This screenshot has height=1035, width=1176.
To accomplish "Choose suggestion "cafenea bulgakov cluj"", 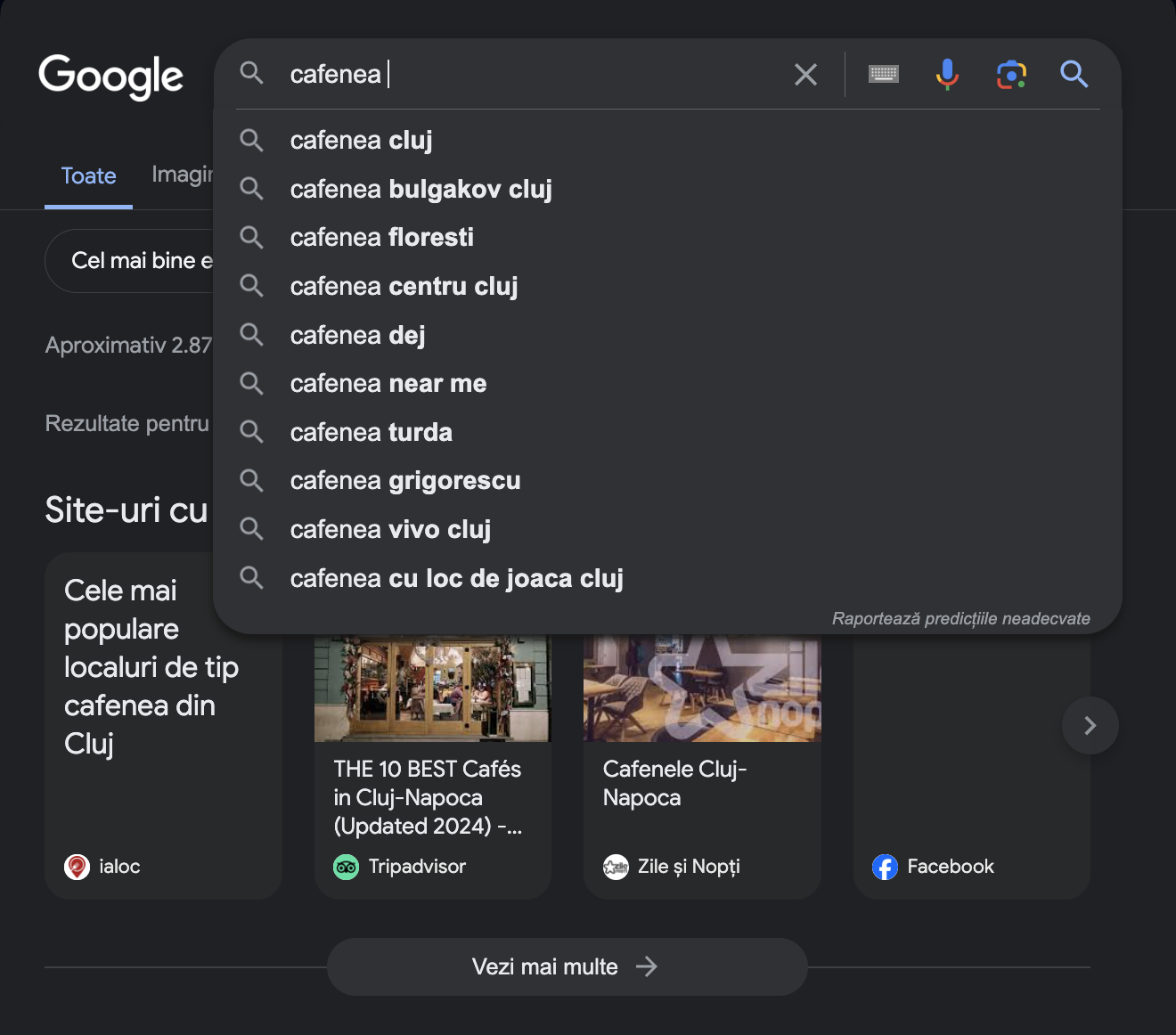I will coord(421,190).
